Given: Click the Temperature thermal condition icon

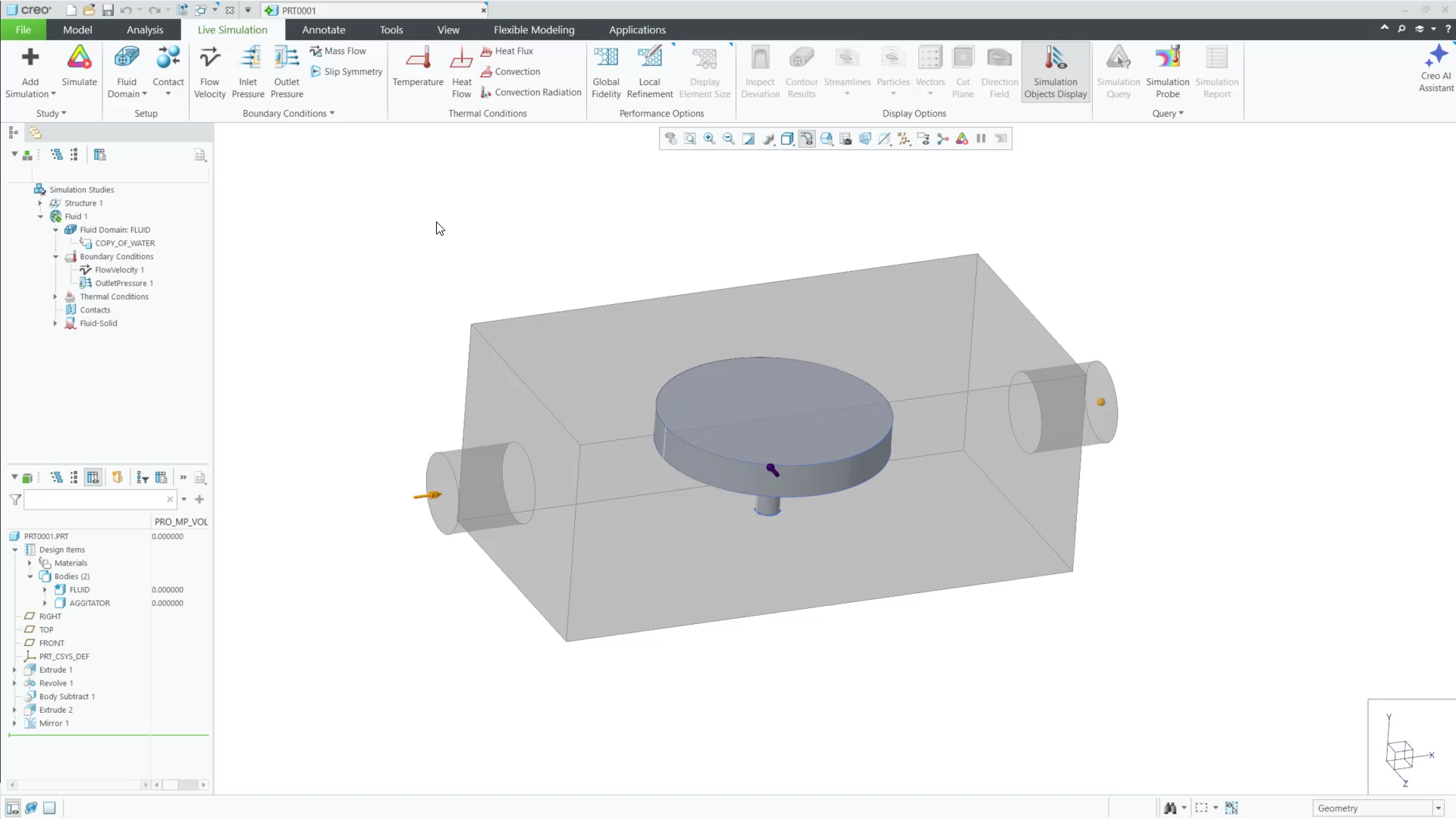Looking at the screenshot, I should pyautogui.click(x=418, y=57).
